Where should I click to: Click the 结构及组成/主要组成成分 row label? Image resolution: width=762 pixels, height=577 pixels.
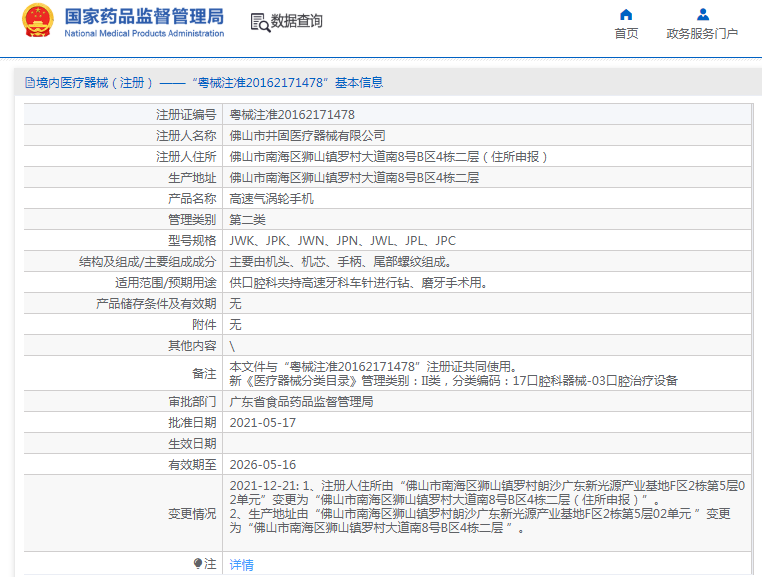coord(147,262)
